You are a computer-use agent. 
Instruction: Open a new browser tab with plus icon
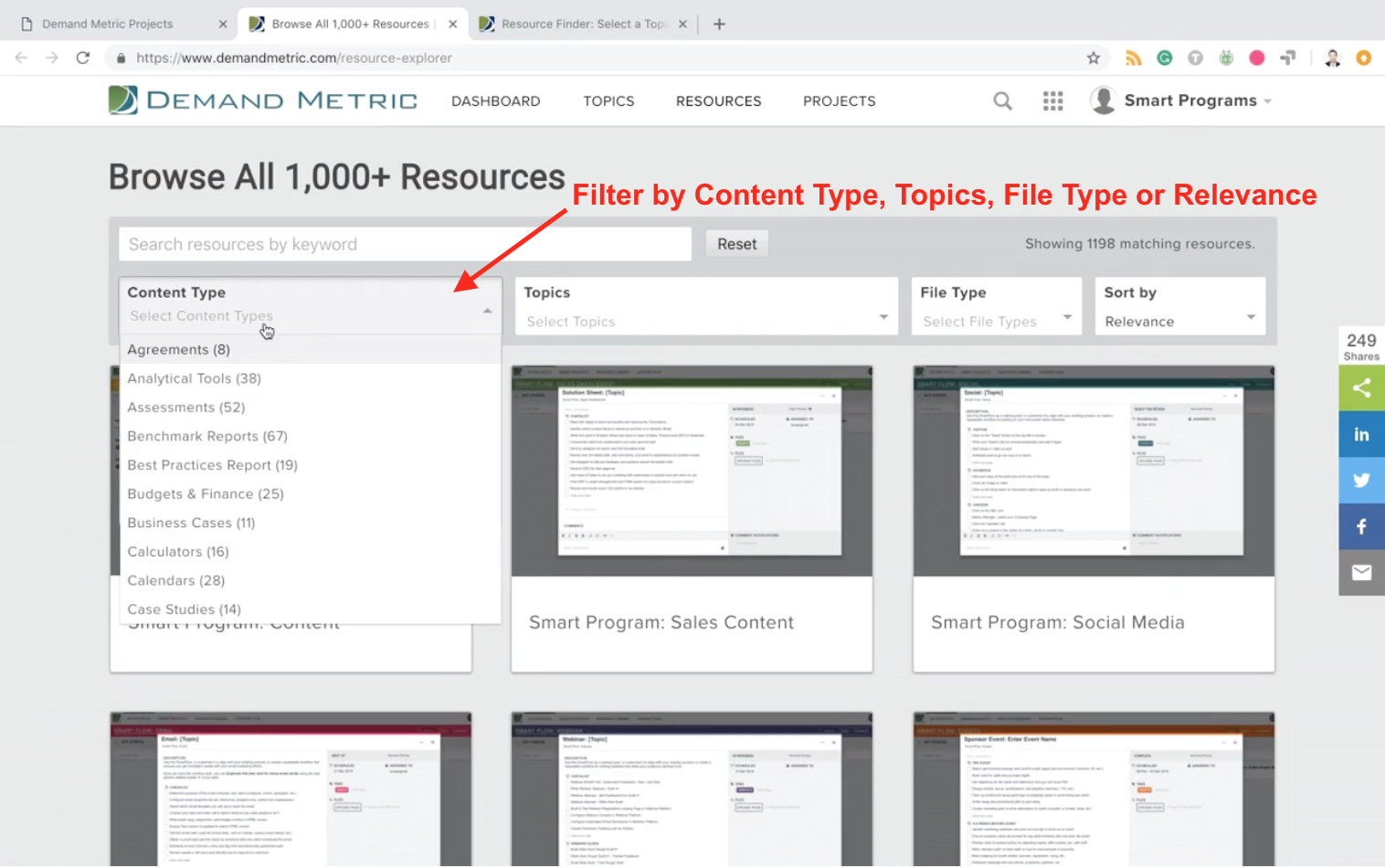pos(719,24)
